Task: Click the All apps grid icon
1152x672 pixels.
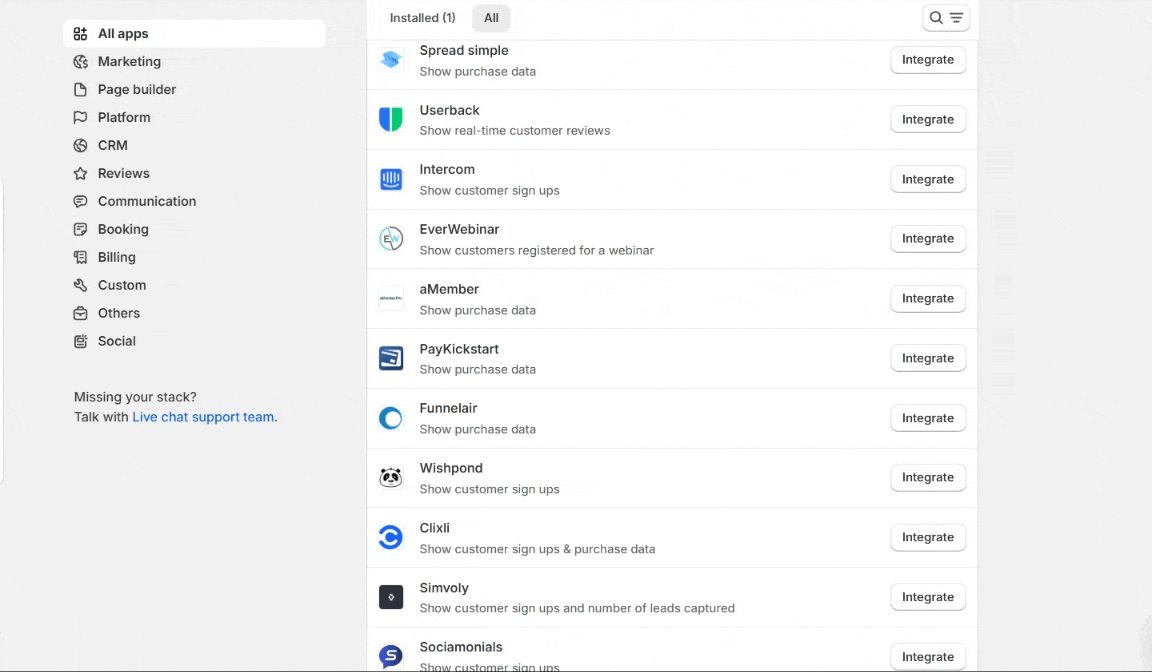Action: [80, 34]
